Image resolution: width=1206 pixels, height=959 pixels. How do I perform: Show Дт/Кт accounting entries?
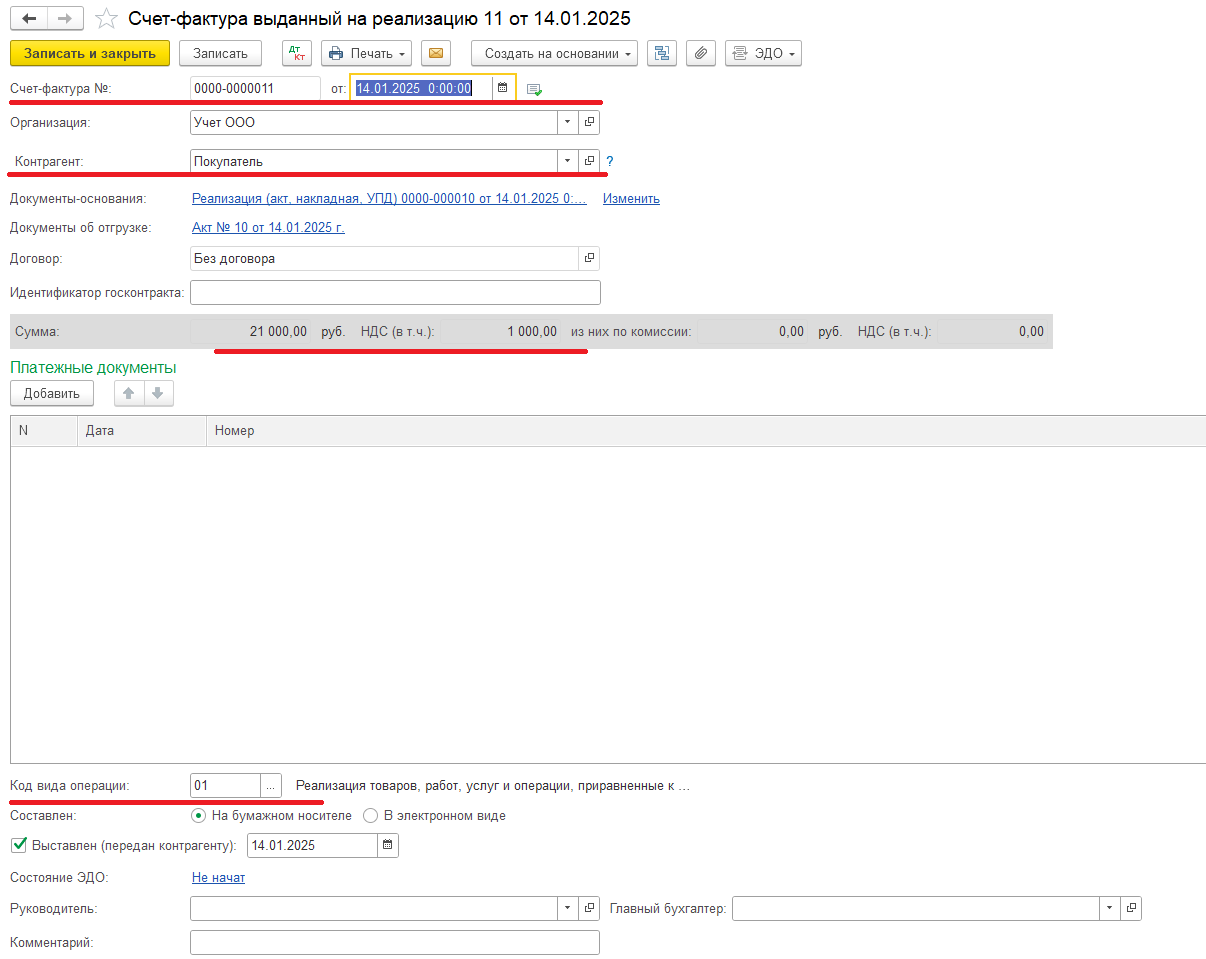point(297,53)
